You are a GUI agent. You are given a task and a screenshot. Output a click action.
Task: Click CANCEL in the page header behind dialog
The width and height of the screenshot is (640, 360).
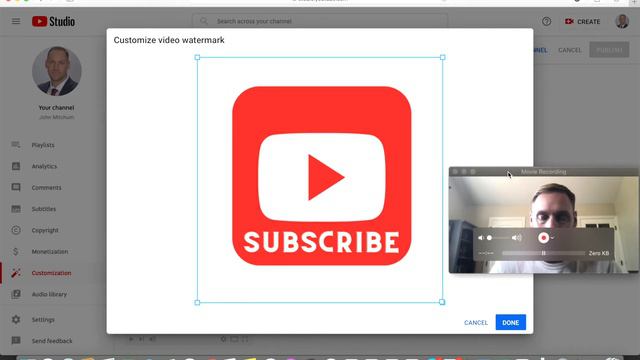pos(570,50)
